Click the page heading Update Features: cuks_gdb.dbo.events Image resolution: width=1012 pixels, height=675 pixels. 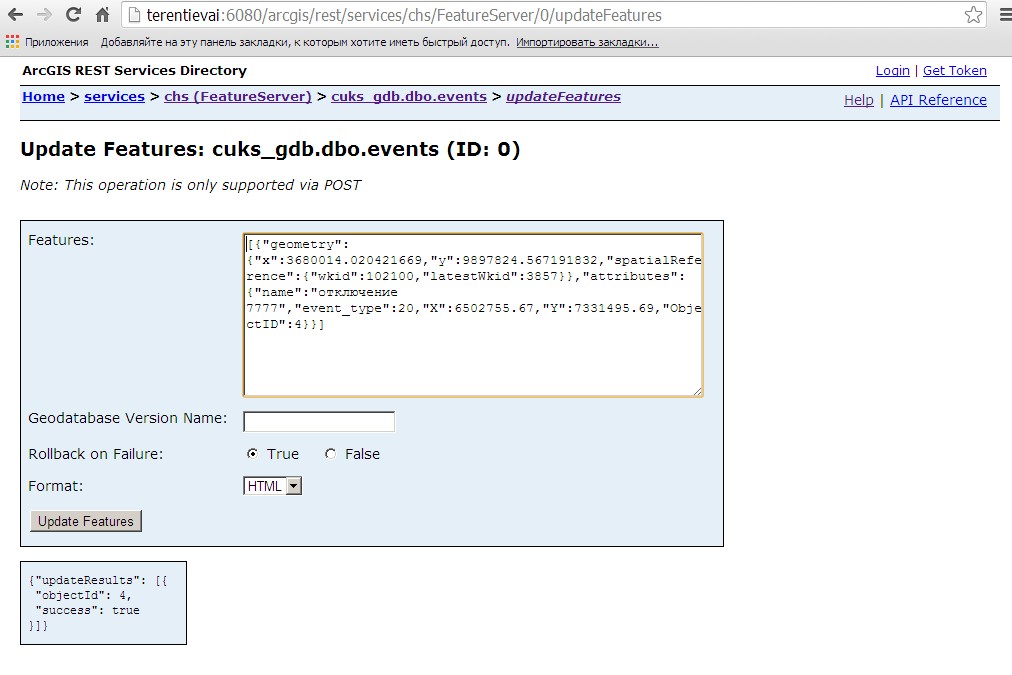pyautogui.click(x=270, y=150)
